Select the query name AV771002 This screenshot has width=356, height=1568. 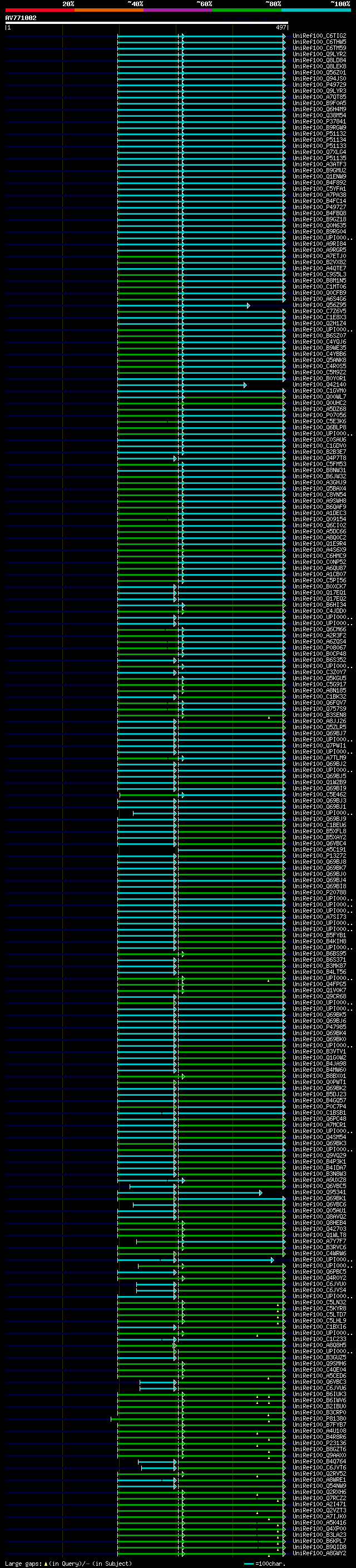(21, 18)
